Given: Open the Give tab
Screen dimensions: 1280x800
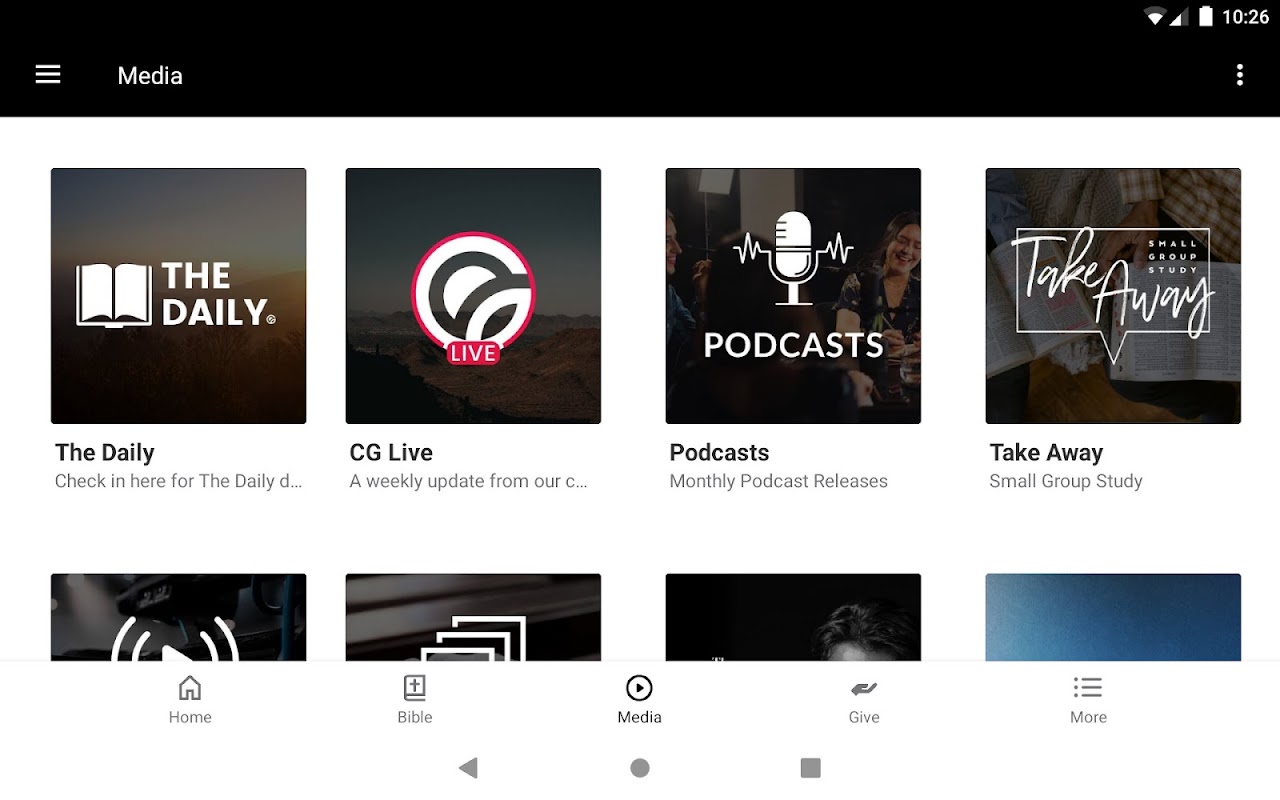Looking at the screenshot, I should pos(864,700).
